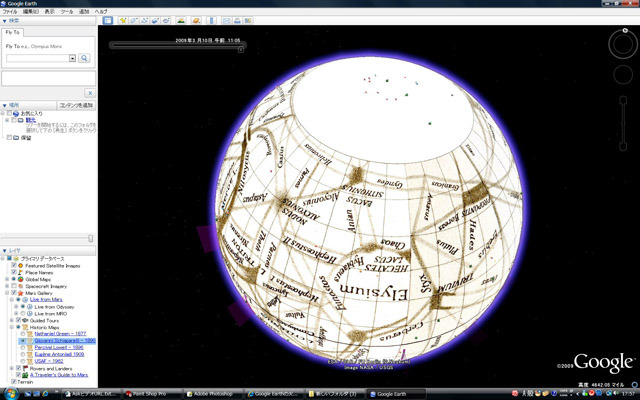Viewport: 640px width, 400px height.
Task: Open the planet switcher icon
Action: pos(196,20)
